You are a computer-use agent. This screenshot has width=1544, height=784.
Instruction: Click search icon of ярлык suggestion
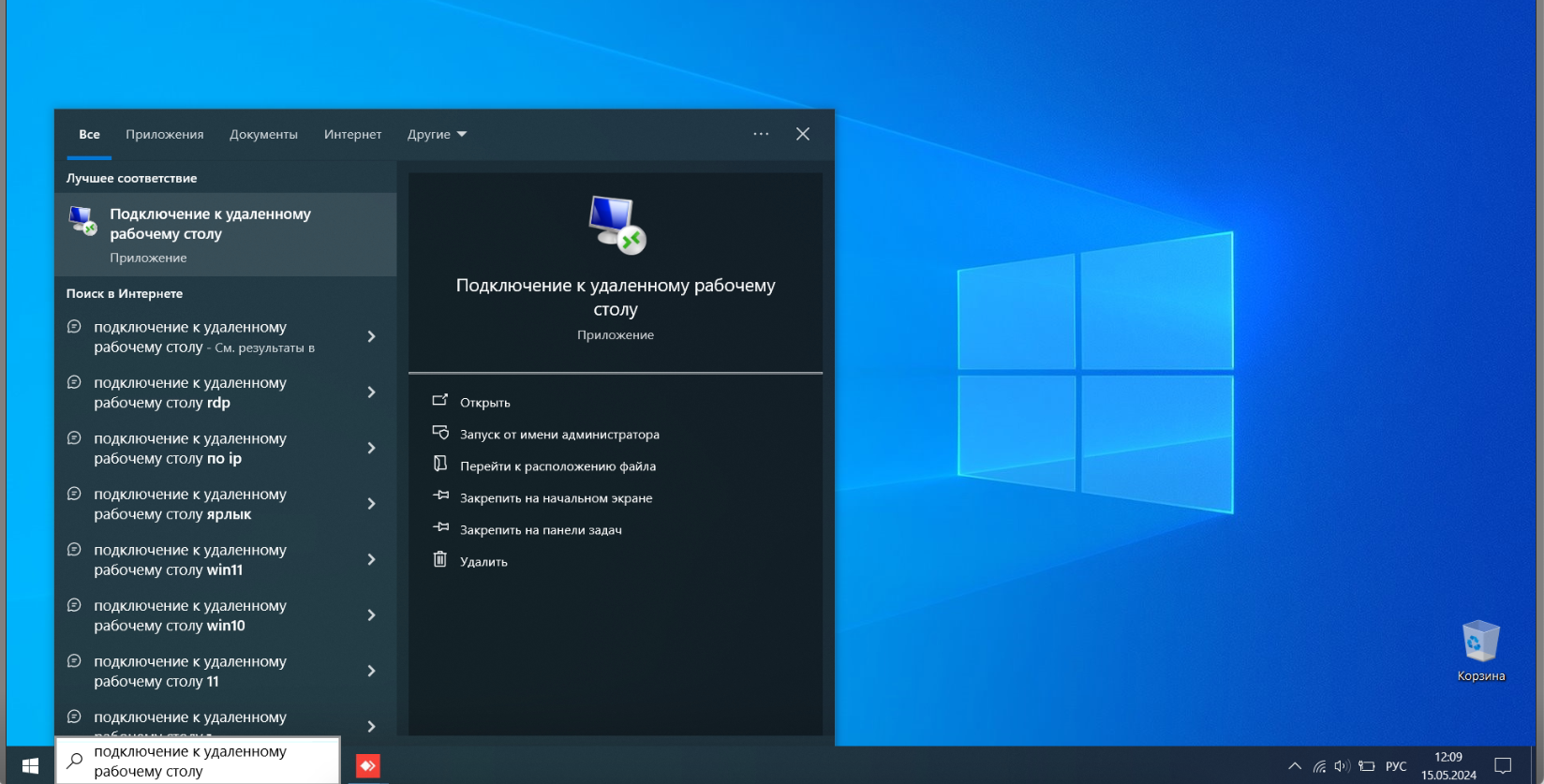(74, 494)
